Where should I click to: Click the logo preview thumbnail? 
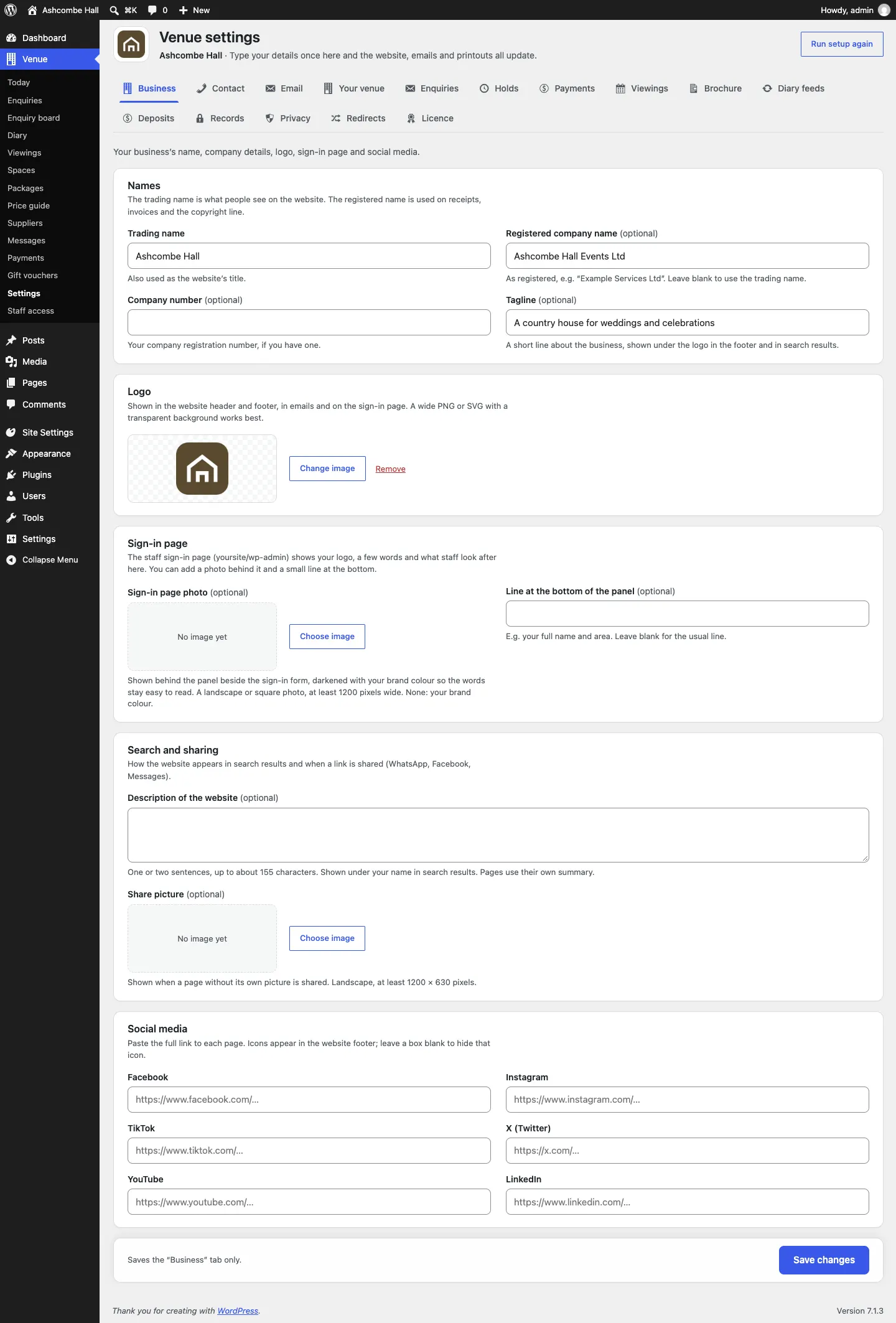point(202,469)
